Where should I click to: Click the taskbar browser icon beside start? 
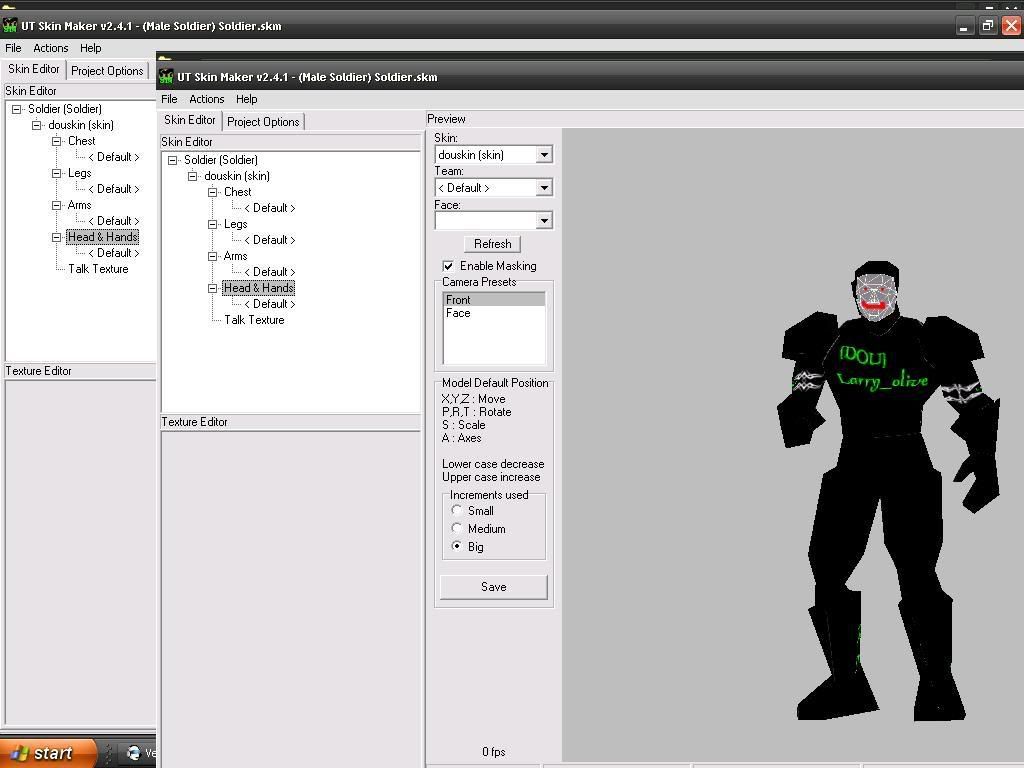point(134,753)
